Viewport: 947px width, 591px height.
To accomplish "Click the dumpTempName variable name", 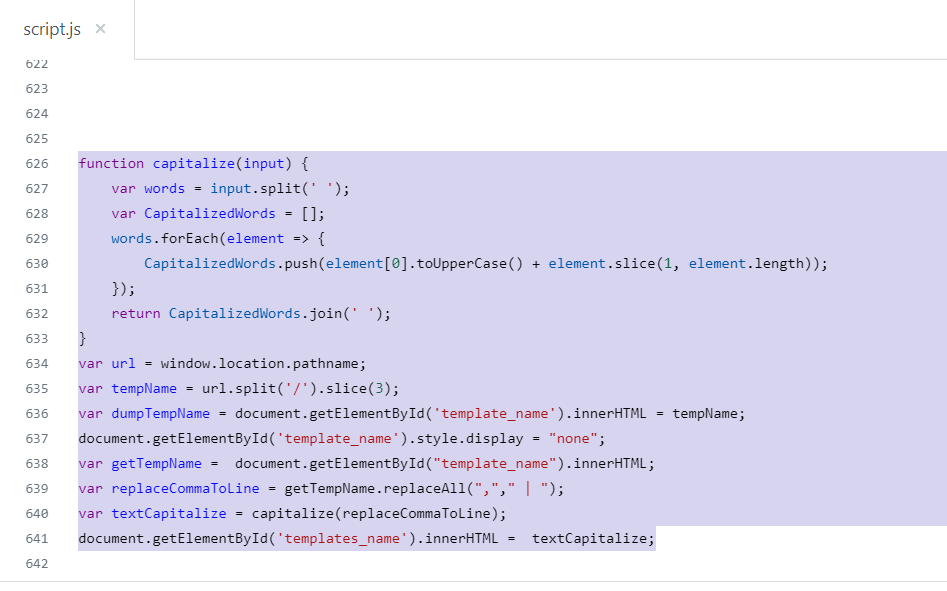I will point(156,413).
